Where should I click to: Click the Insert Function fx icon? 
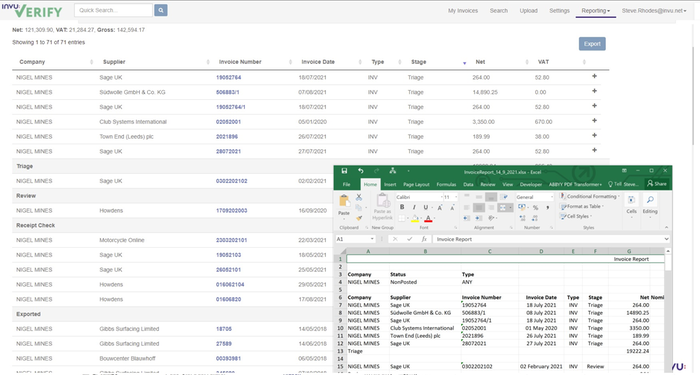tap(424, 239)
